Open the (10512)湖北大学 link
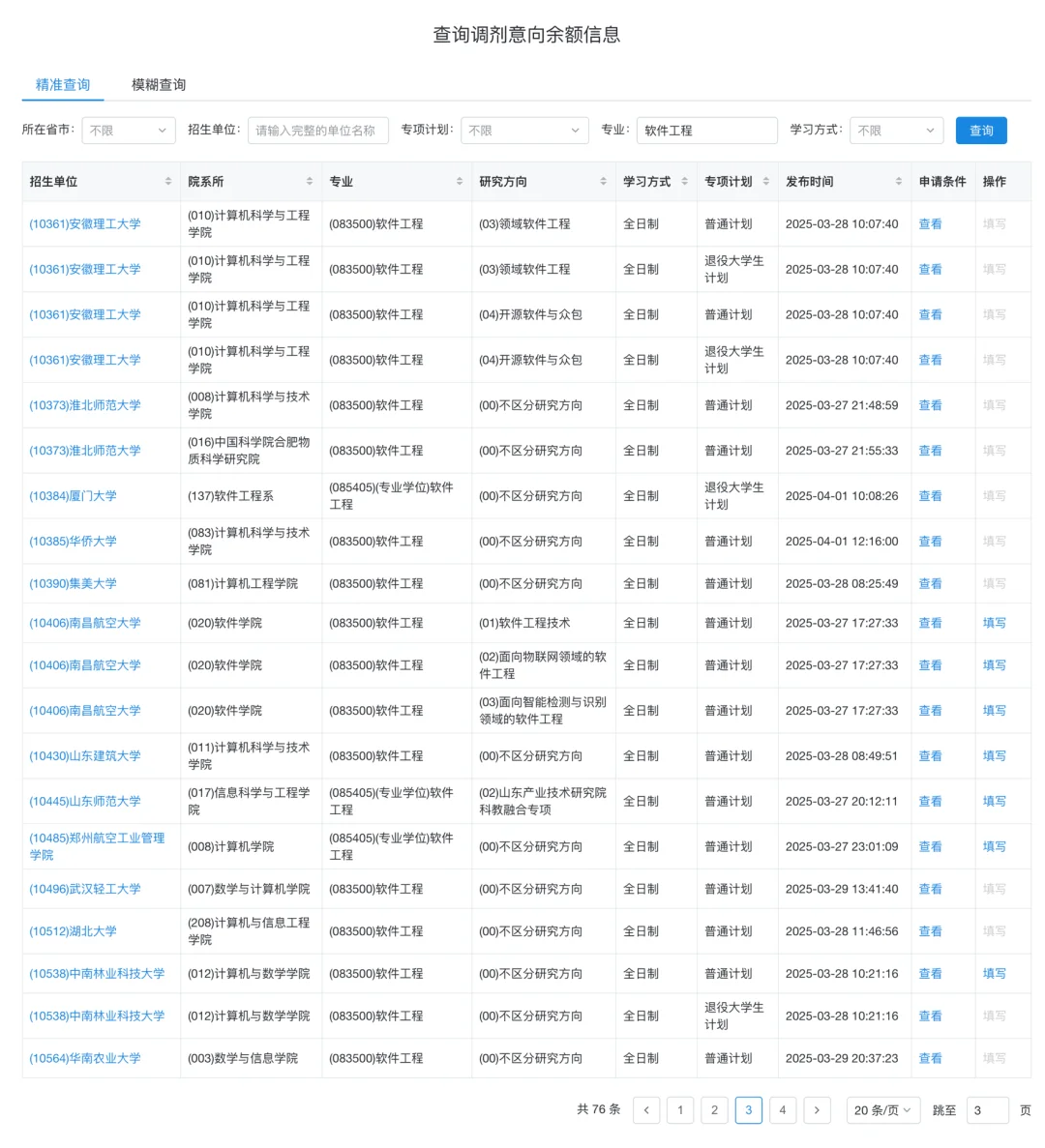 (x=74, y=931)
